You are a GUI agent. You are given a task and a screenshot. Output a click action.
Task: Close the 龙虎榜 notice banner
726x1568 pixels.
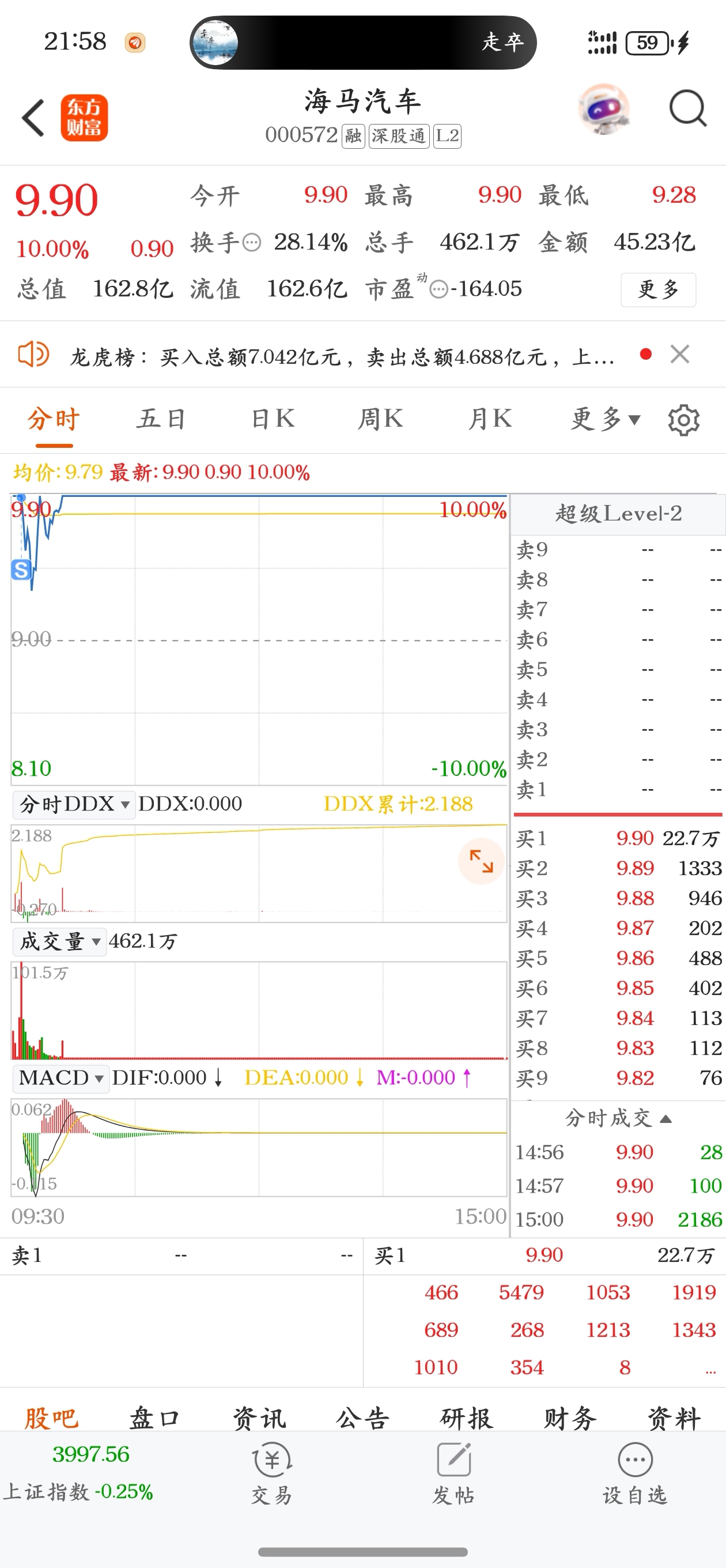[x=680, y=355]
